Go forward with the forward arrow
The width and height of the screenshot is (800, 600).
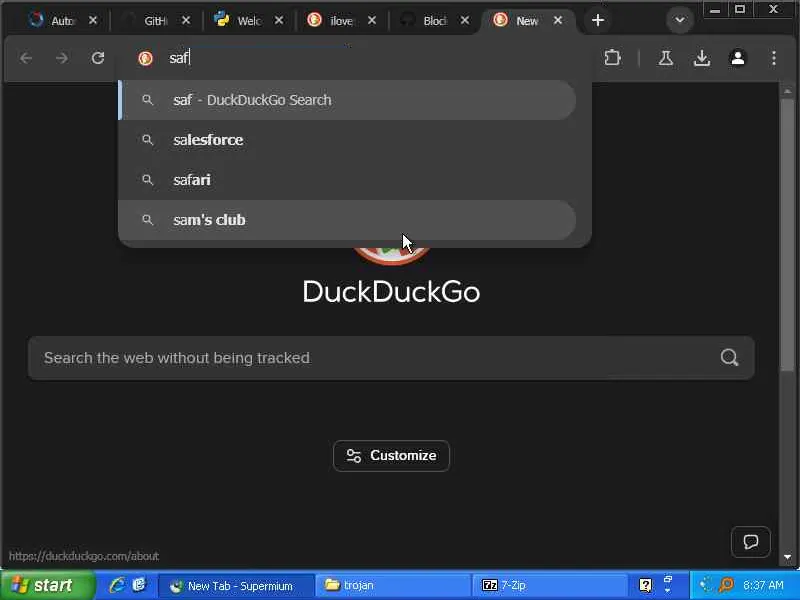(x=62, y=58)
